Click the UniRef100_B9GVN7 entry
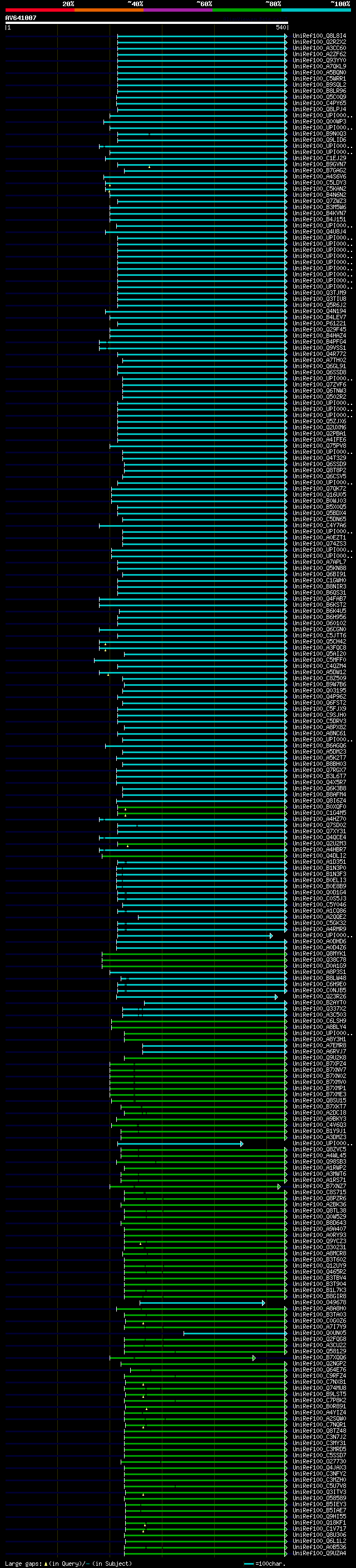The height and width of the screenshot is (1568, 356). [319, 164]
